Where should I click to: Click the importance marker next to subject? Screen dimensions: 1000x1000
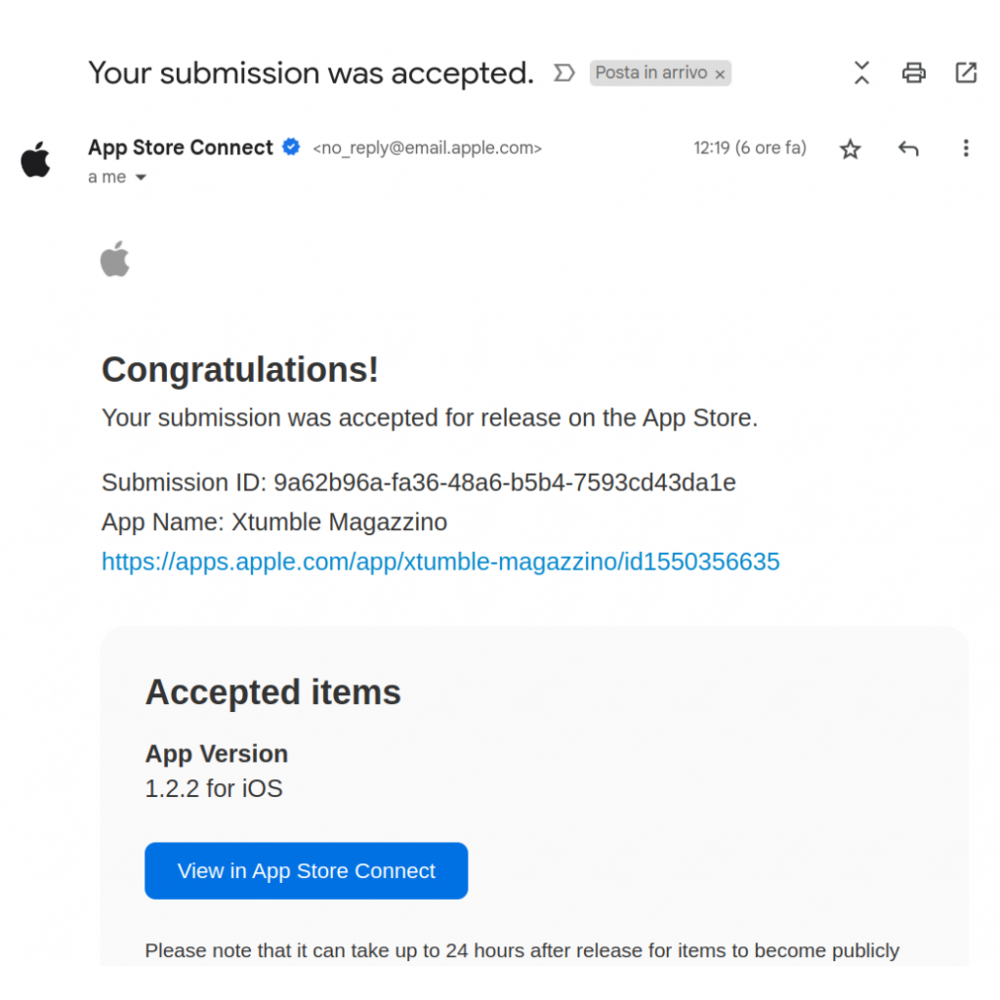tap(564, 73)
